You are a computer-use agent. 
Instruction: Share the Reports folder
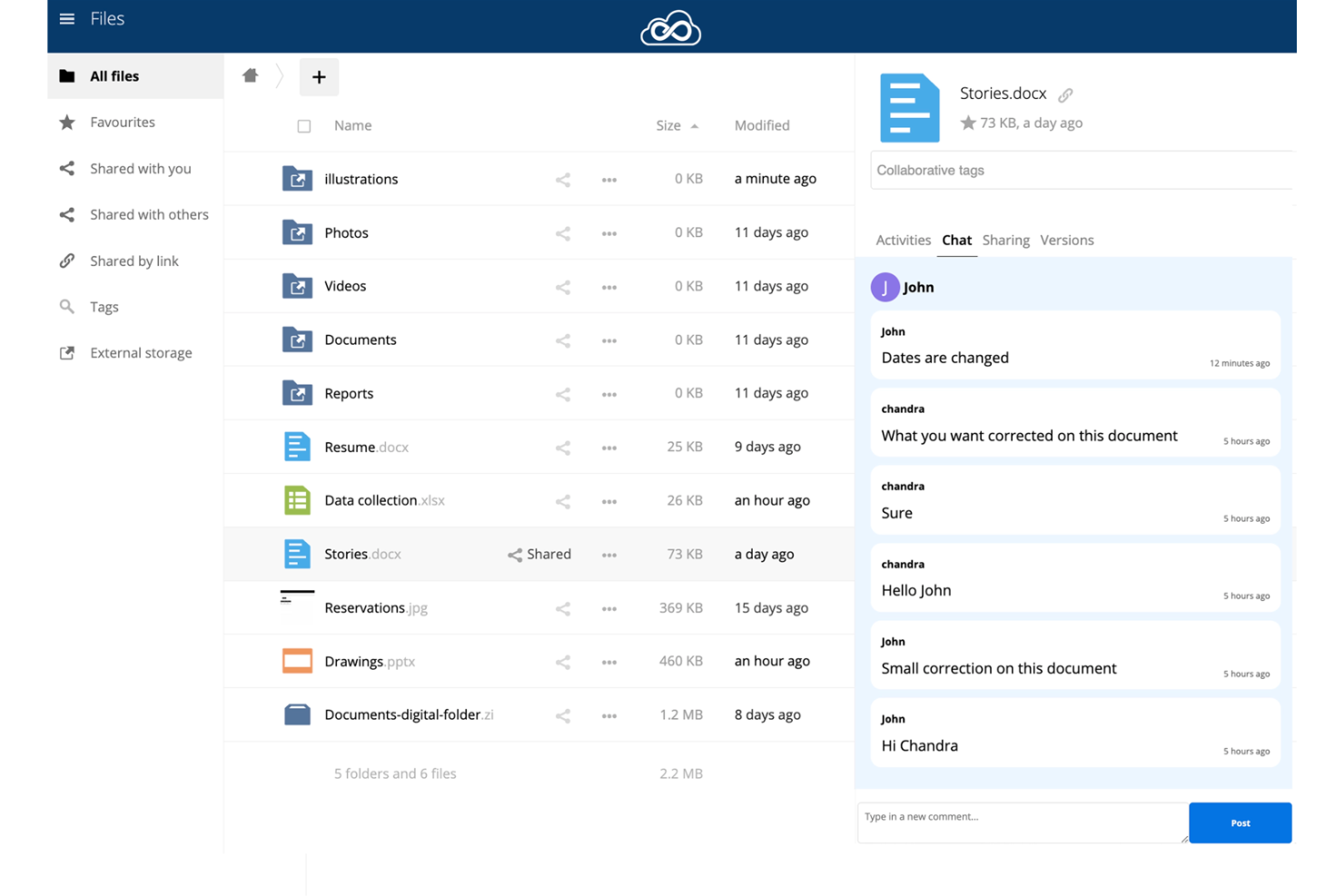click(x=563, y=394)
